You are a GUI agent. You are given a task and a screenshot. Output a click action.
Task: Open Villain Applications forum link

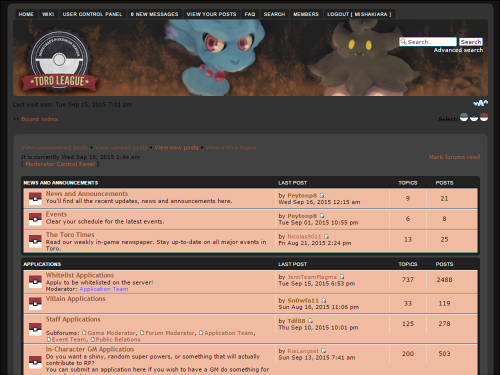point(75,299)
